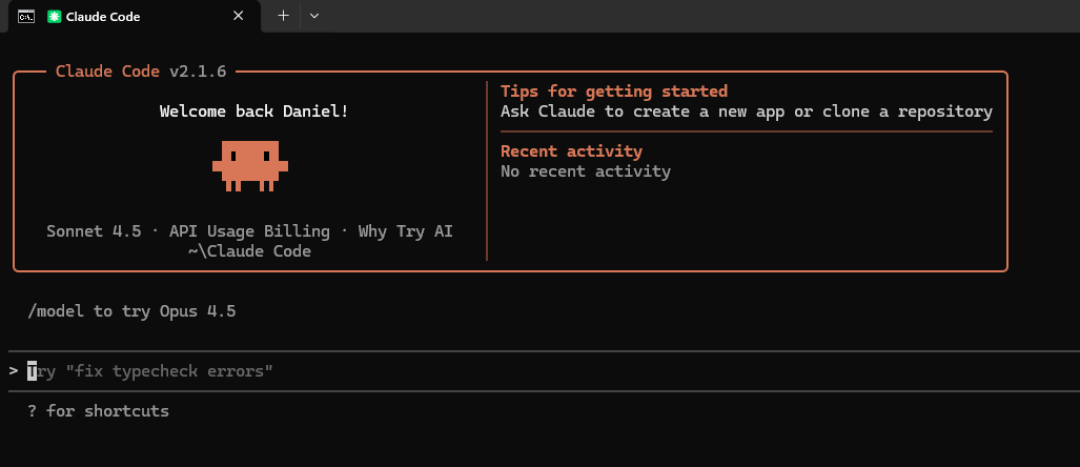Click the terminal icon in the title bar
The image size is (1080, 467).
[x=27, y=17]
